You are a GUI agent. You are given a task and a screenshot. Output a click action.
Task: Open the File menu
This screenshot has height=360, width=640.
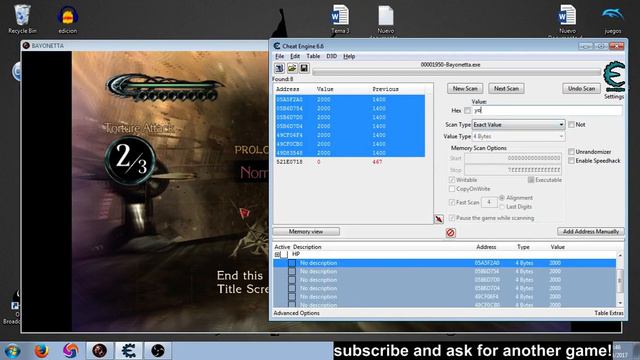[280, 56]
